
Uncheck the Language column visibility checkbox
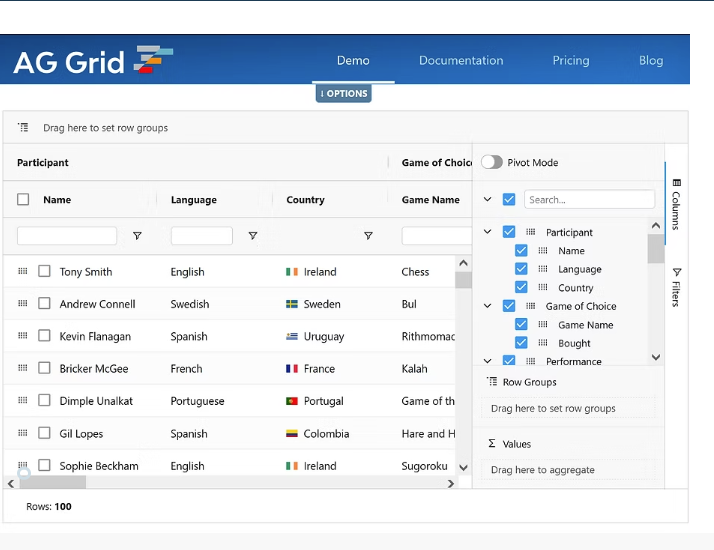coord(521,269)
